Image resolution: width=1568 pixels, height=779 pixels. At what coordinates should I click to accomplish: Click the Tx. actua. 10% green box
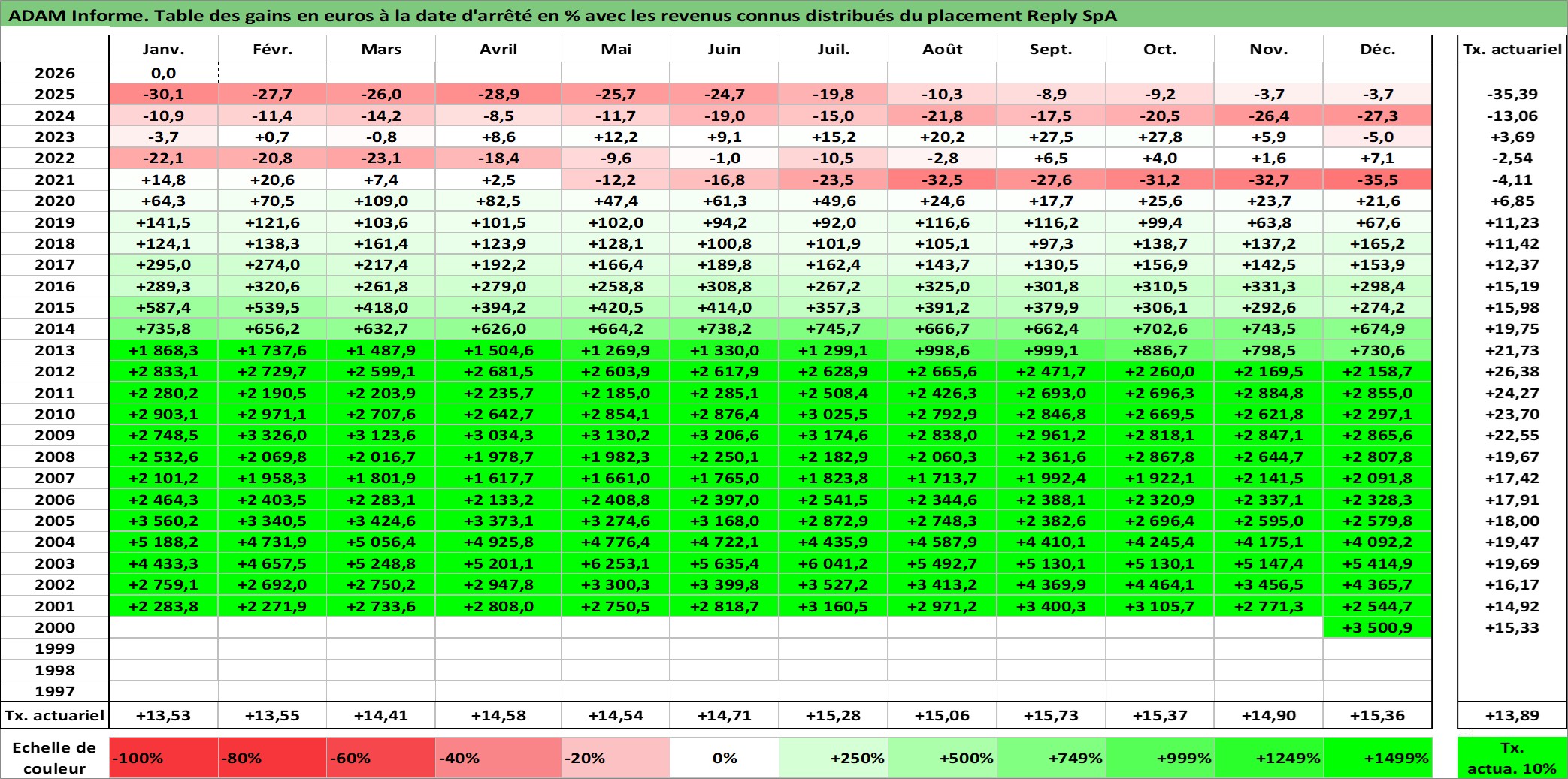coord(1512,757)
